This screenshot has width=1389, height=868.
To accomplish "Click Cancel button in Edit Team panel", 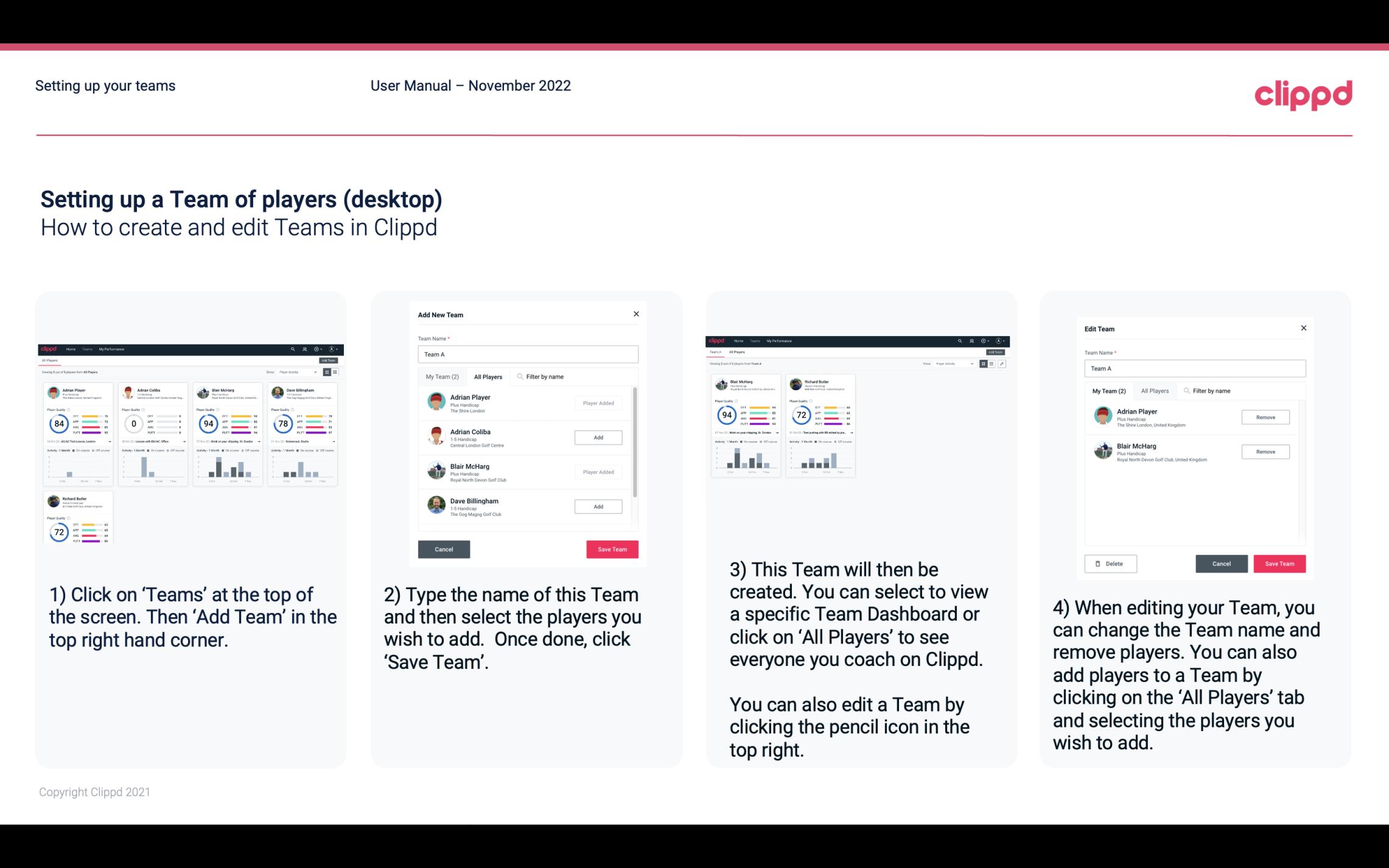I will [x=1221, y=563].
